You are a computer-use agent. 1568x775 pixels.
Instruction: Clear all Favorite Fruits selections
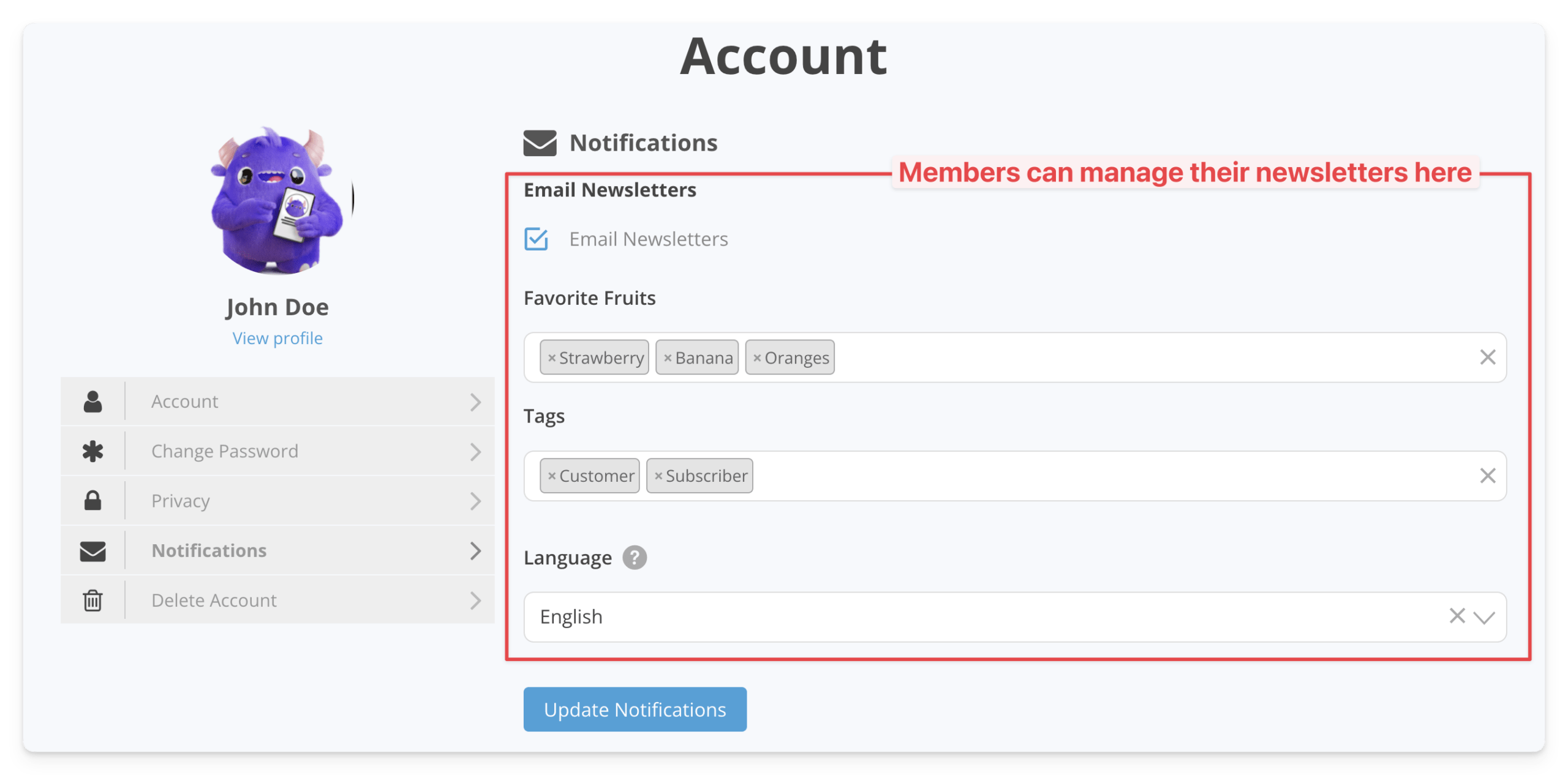tap(1487, 358)
